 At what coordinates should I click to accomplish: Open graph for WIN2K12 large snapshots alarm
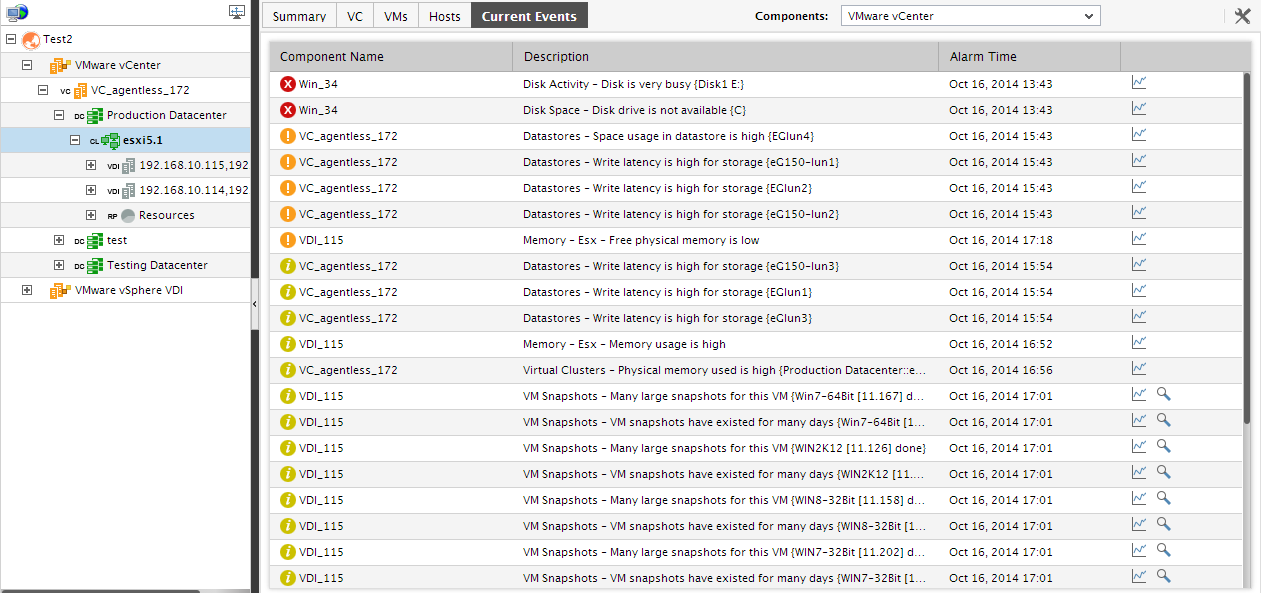coord(1139,446)
